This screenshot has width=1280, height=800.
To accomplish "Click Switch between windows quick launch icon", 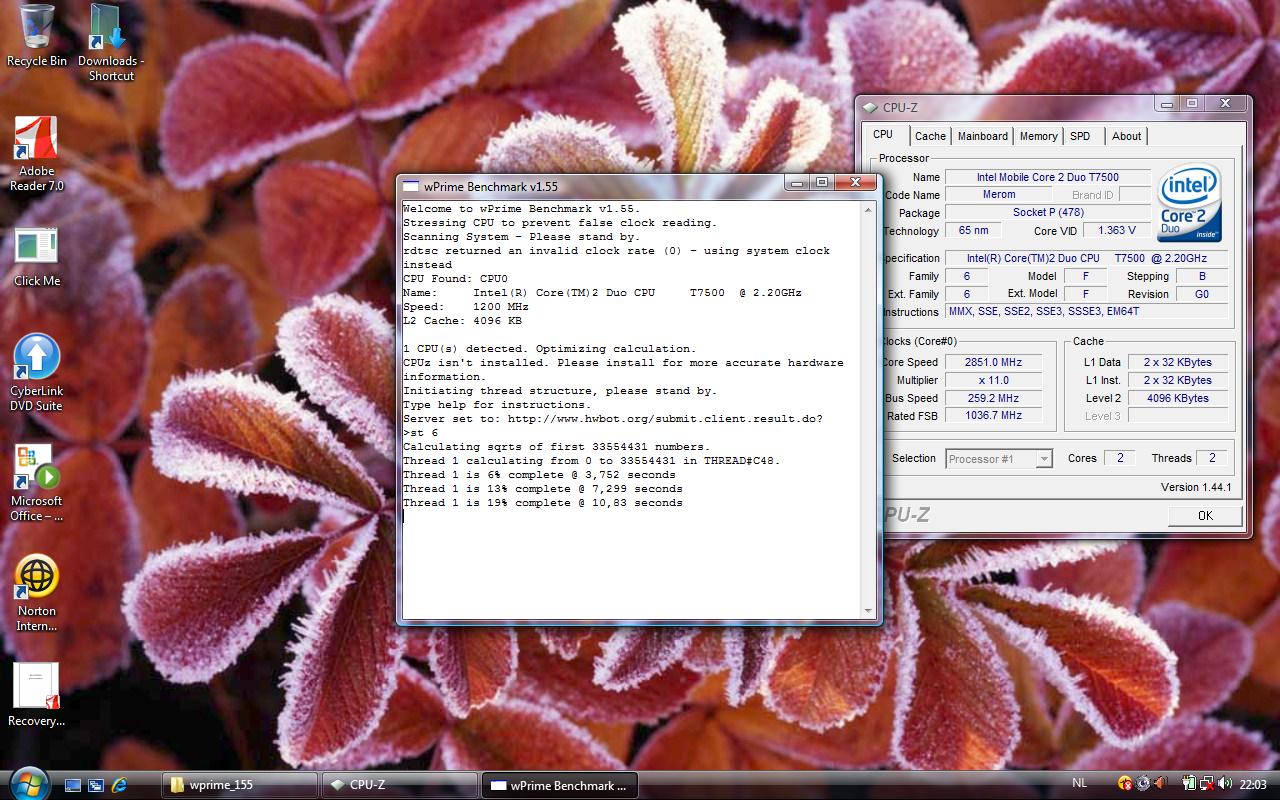I will (96, 785).
